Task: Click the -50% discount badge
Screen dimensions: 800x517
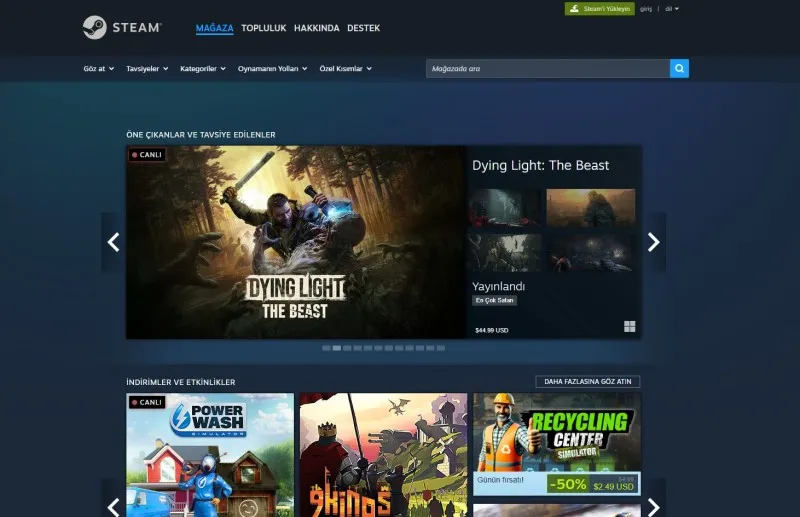Action: point(568,484)
